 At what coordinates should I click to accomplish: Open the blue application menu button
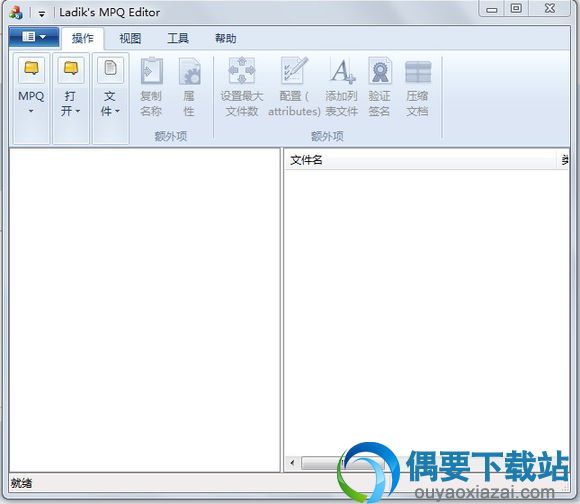(x=34, y=37)
